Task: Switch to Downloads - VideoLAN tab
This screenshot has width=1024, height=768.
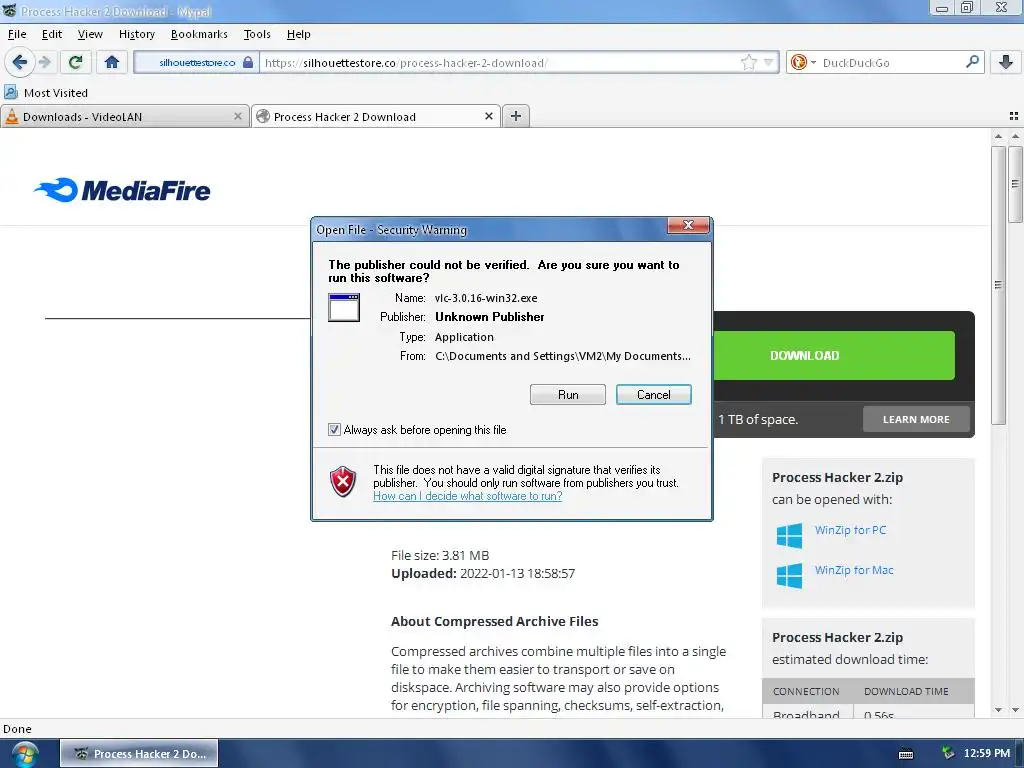Action: pos(125,116)
